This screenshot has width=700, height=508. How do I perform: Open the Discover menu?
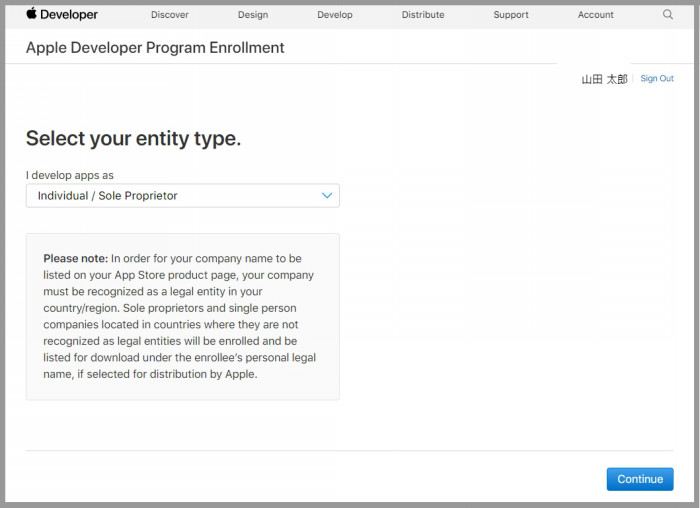click(170, 15)
